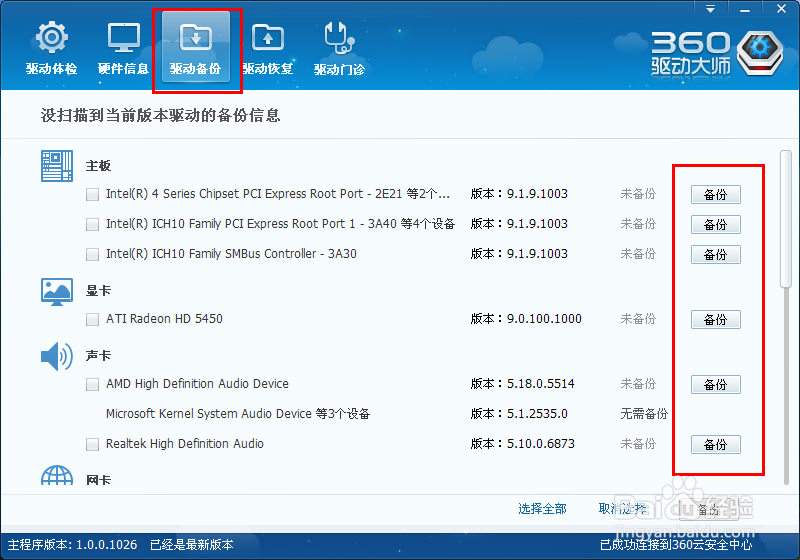Click the bottom 备份 button beside 取消选择
The height and width of the screenshot is (560, 800).
click(709, 509)
